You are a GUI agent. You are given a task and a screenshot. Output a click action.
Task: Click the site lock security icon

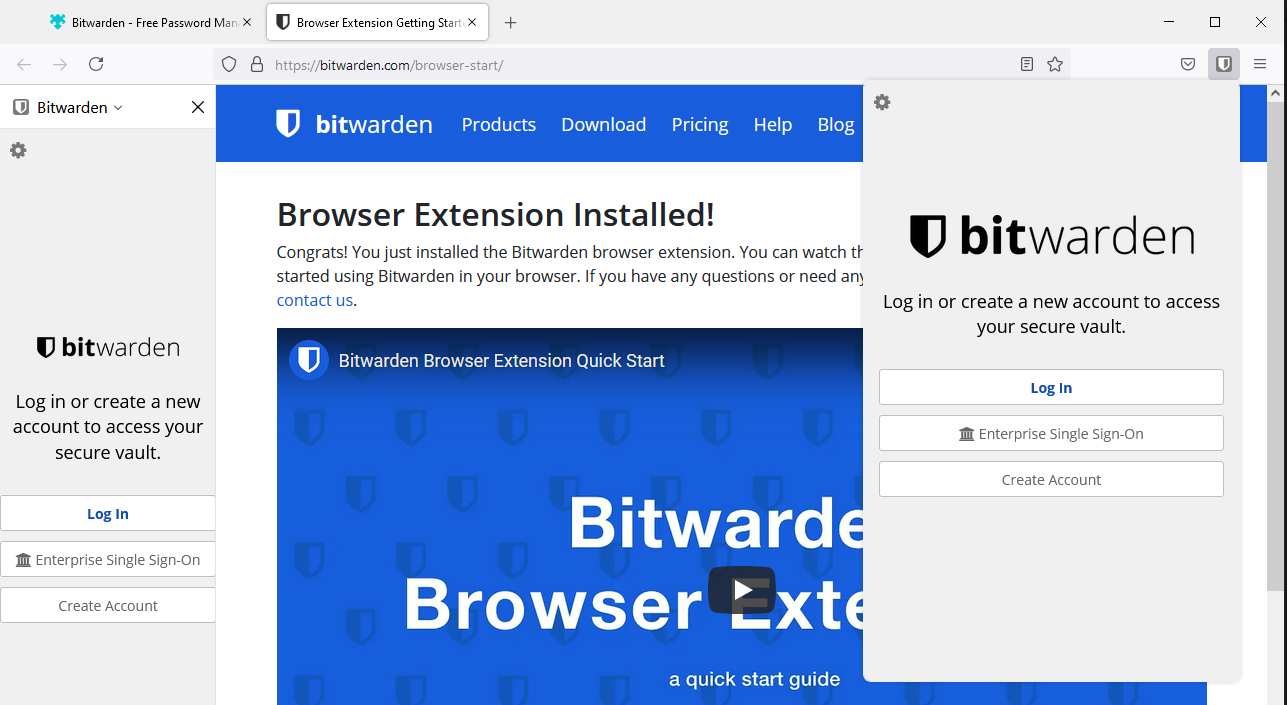point(257,64)
